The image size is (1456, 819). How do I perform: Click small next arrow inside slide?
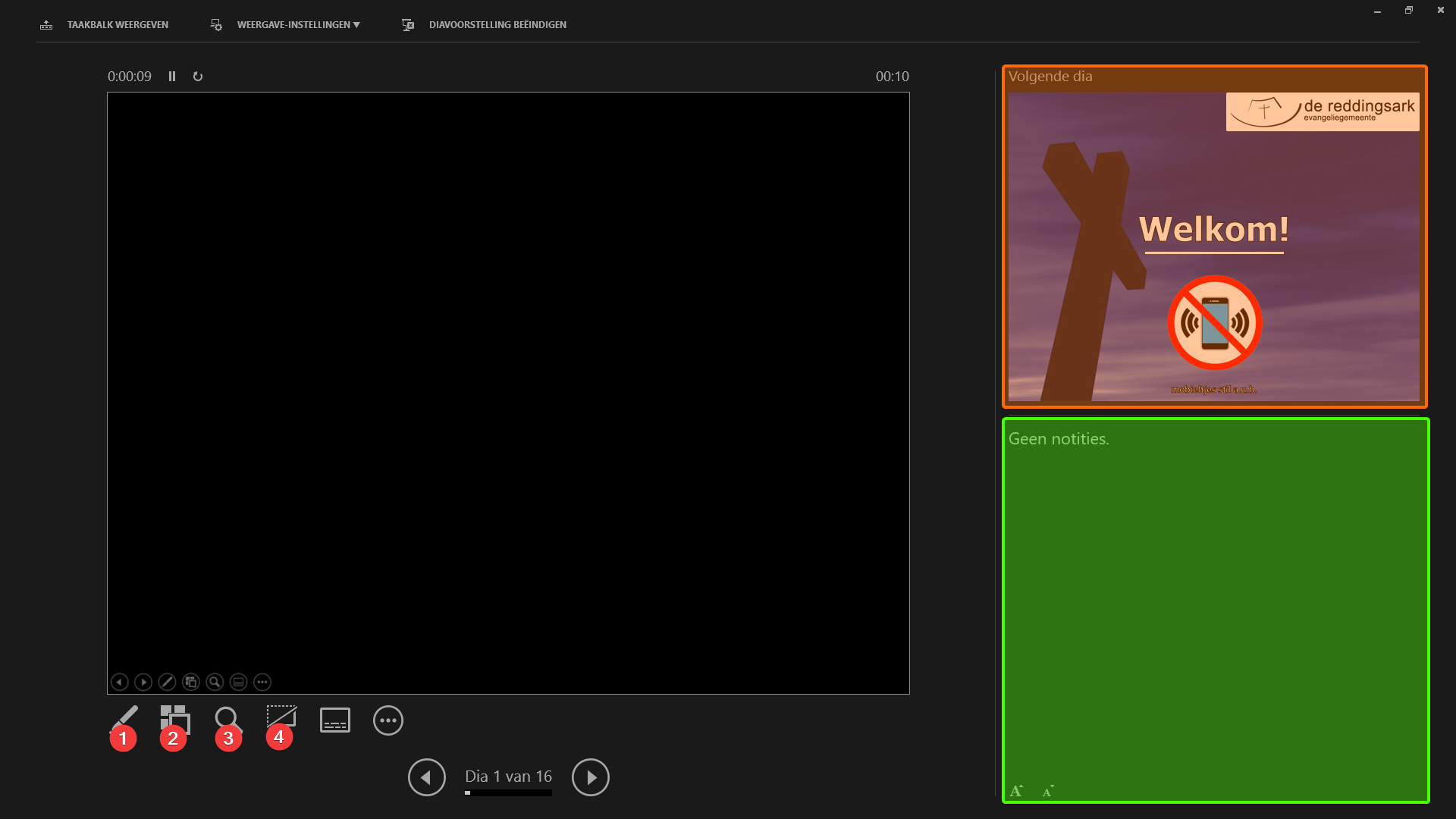143,682
